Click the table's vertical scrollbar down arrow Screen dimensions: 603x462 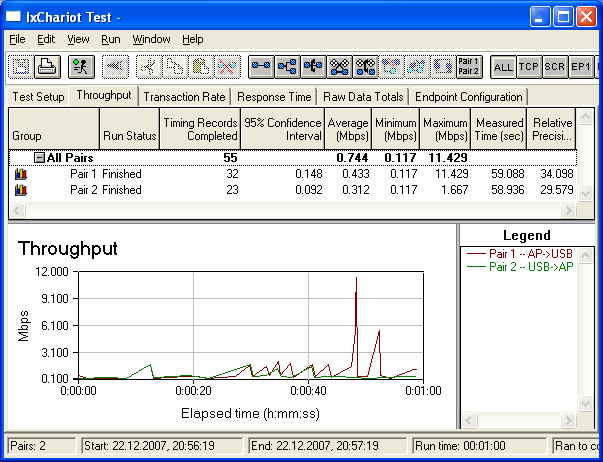(x=585, y=193)
